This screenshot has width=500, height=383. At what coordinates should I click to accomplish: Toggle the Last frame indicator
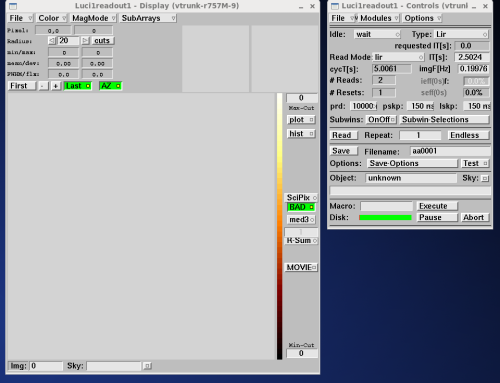point(78,86)
